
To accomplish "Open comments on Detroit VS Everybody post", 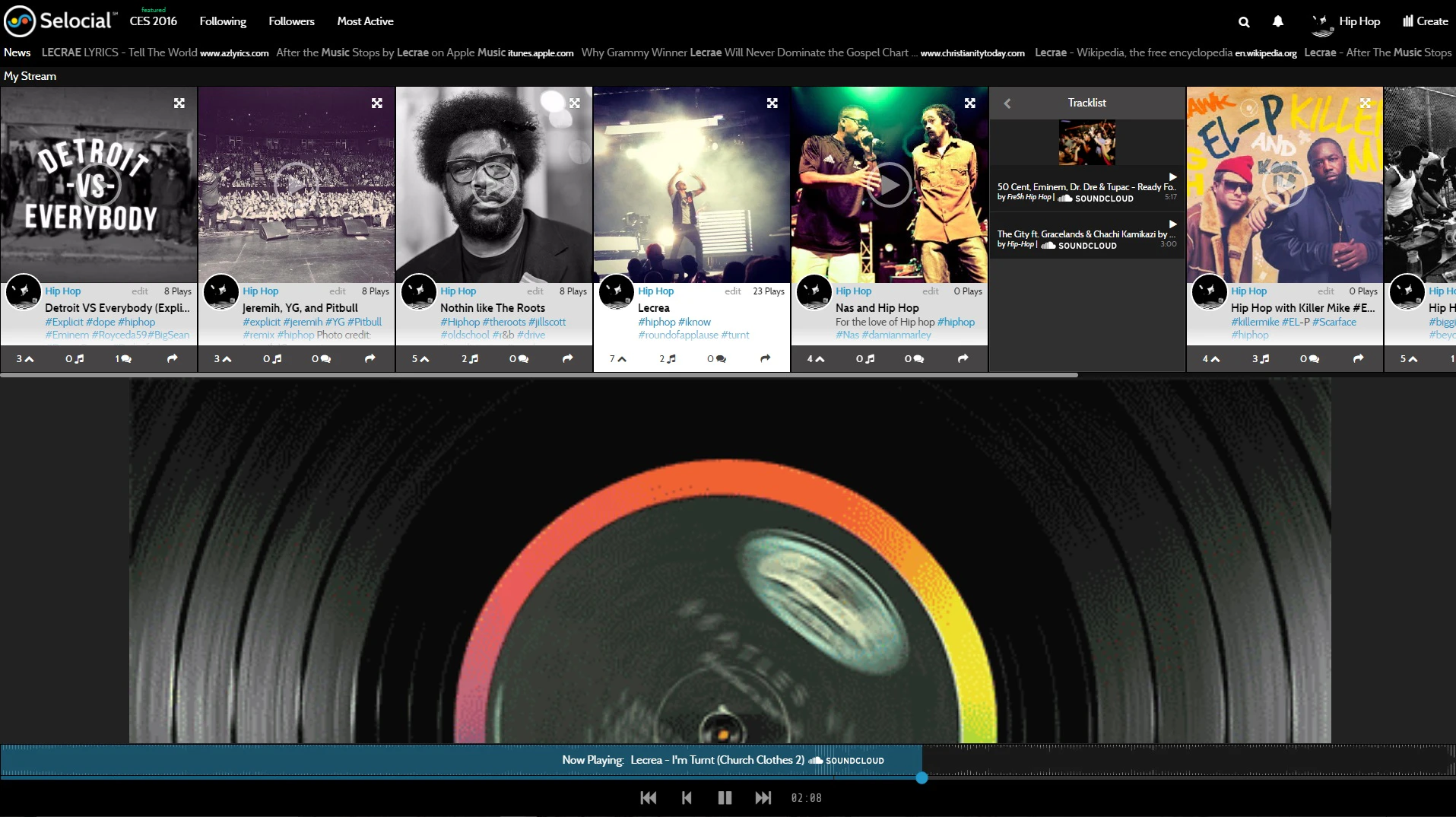I will point(123,358).
